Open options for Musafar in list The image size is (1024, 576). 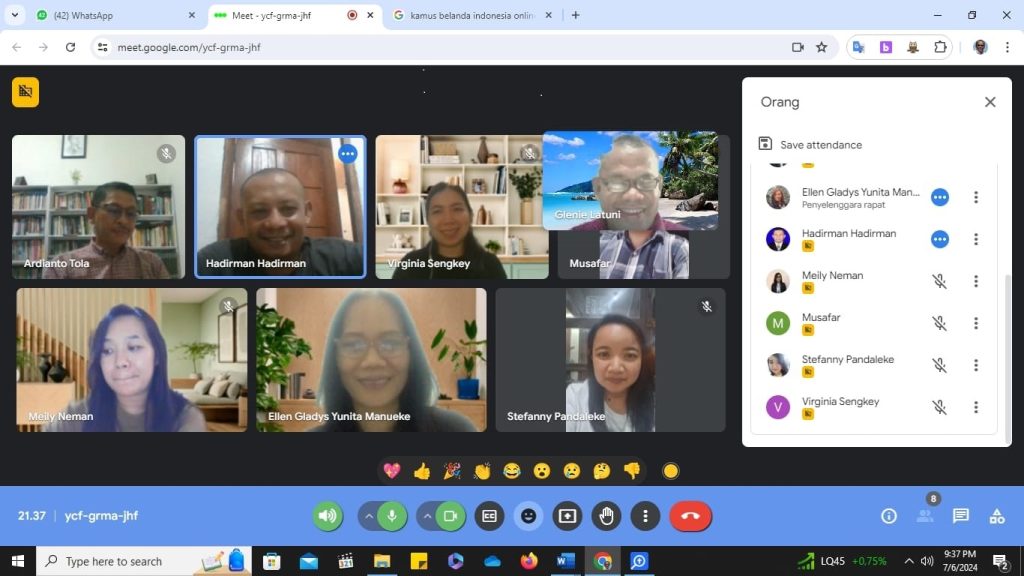[x=976, y=323]
